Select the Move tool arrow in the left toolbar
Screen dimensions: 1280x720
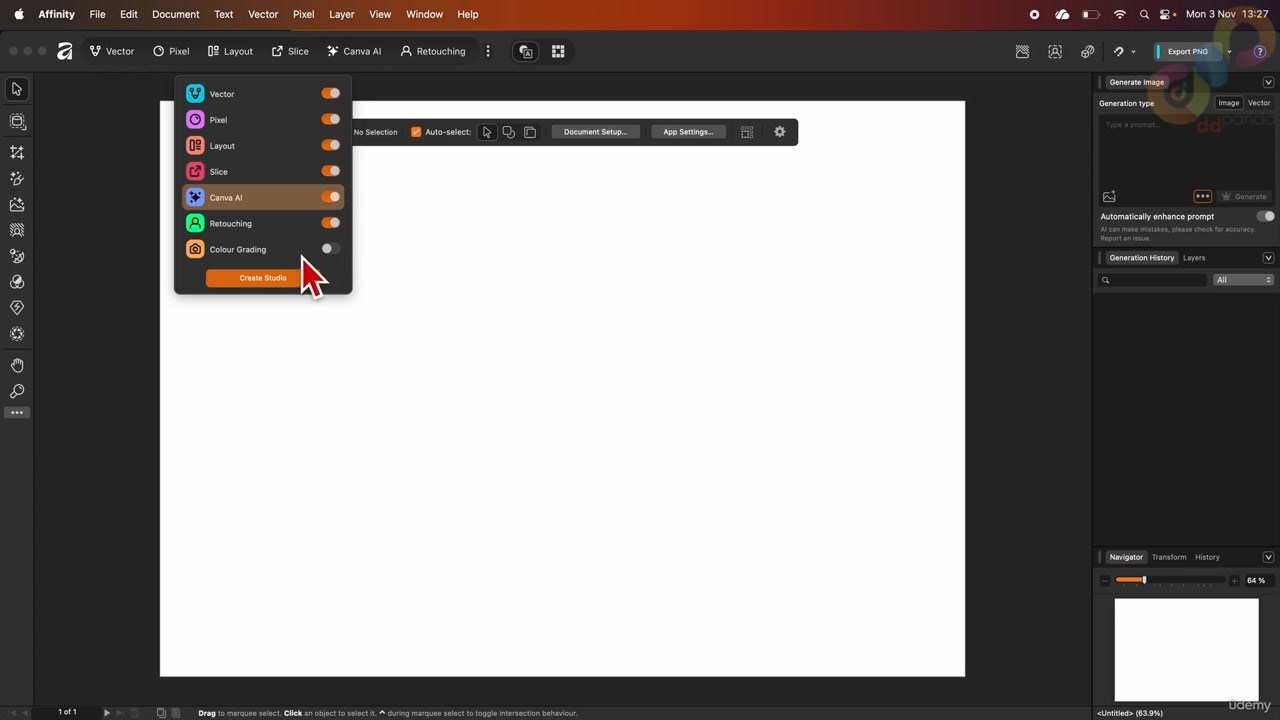(17, 89)
